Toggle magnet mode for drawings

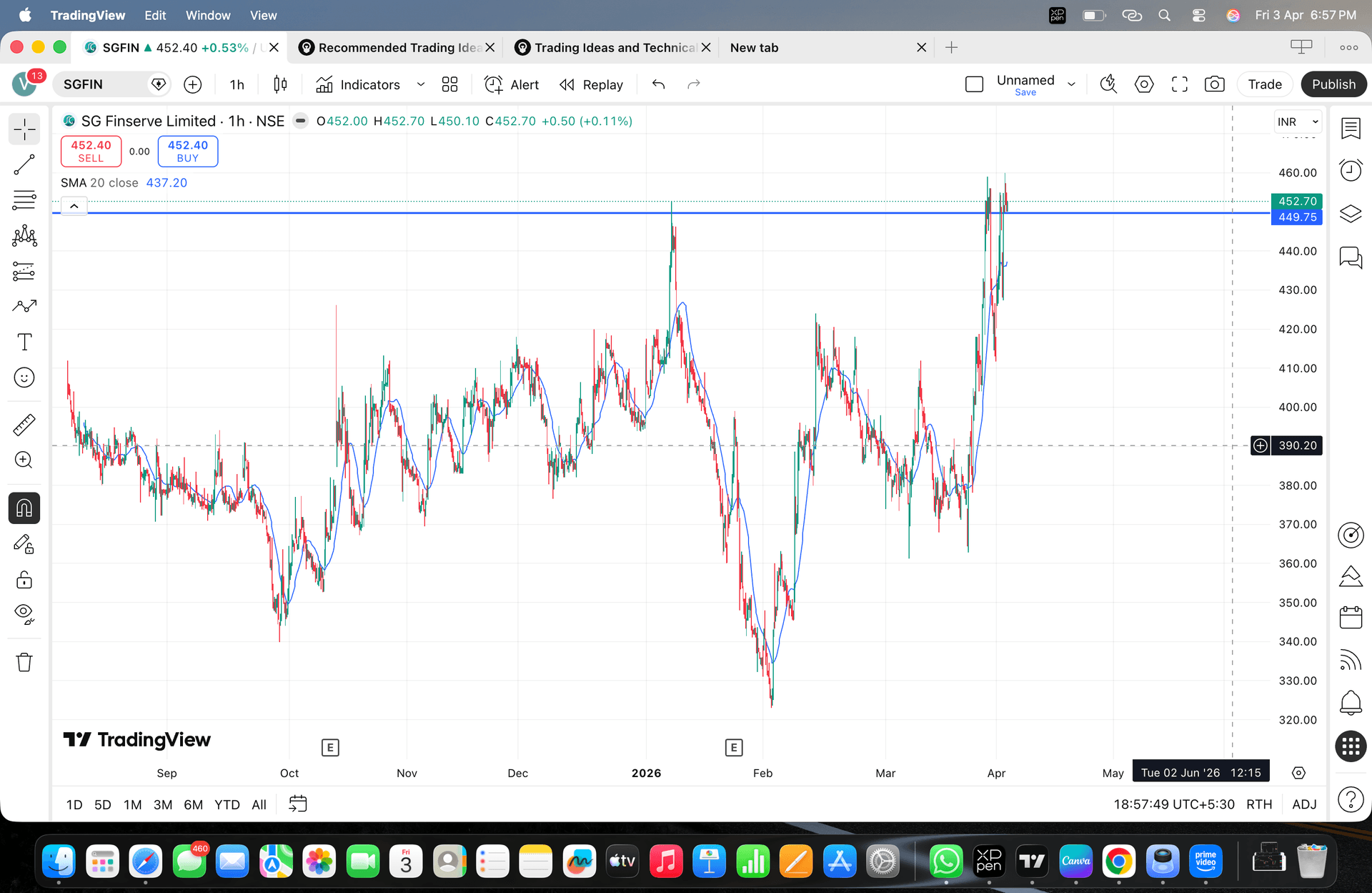[24, 508]
